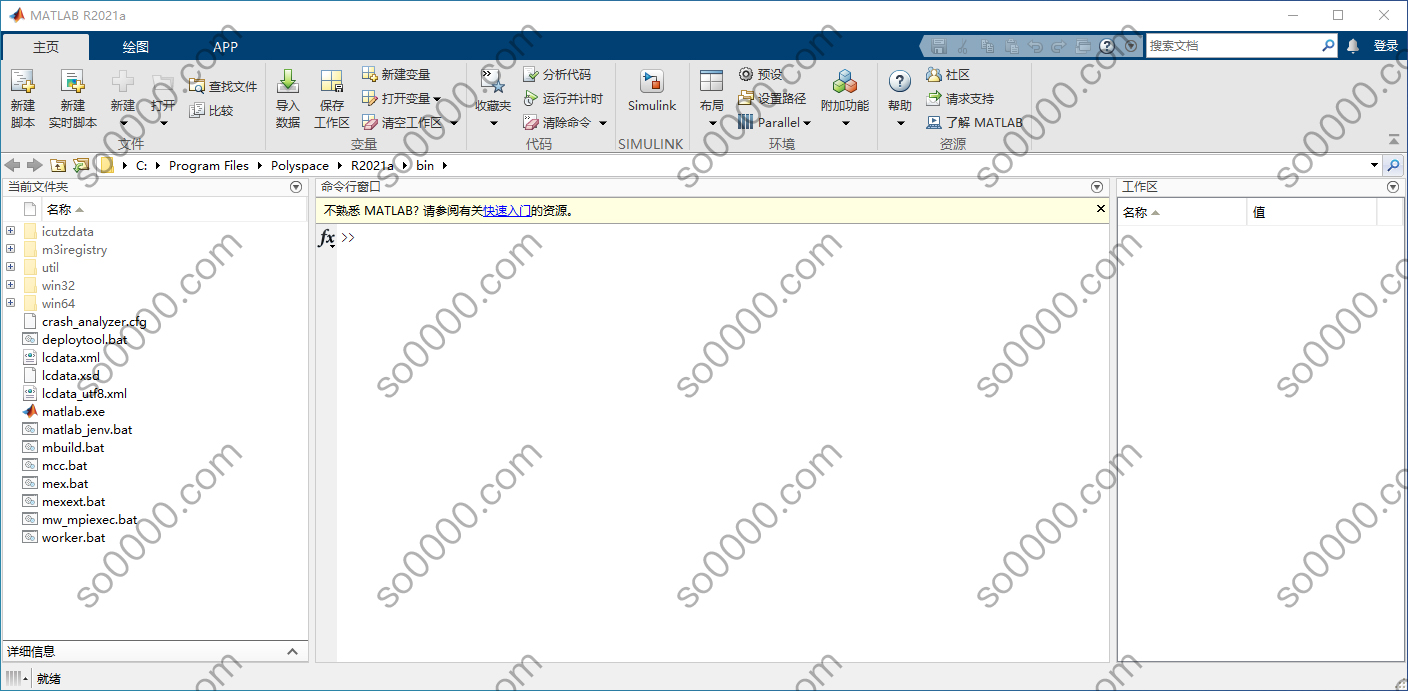The width and height of the screenshot is (1408, 691).
Task: Open the 设置路径 set path dialog
Action: (772, 99)
